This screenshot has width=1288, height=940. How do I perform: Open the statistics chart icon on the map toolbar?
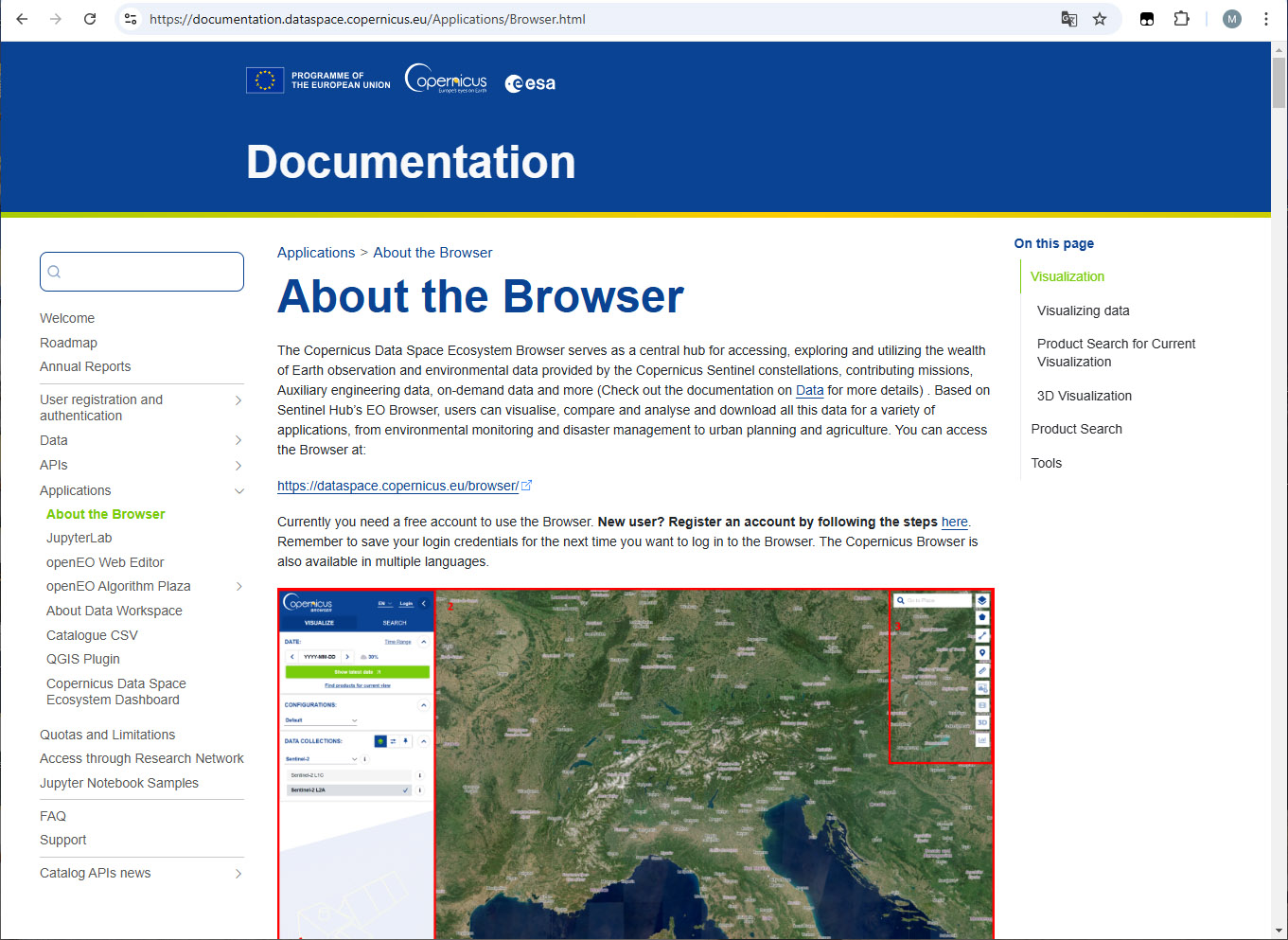(981, 738)
